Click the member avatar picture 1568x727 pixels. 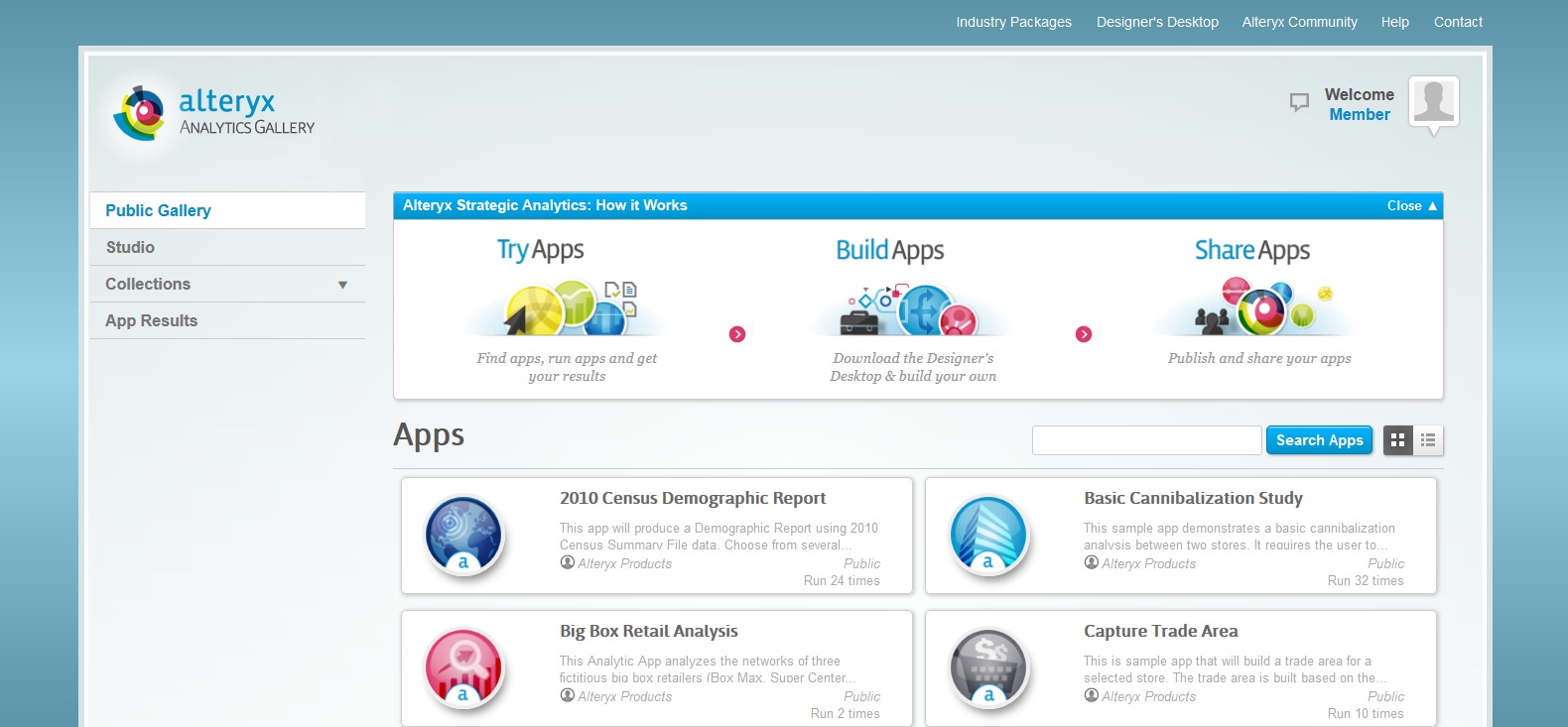(x=1434, y=101)
